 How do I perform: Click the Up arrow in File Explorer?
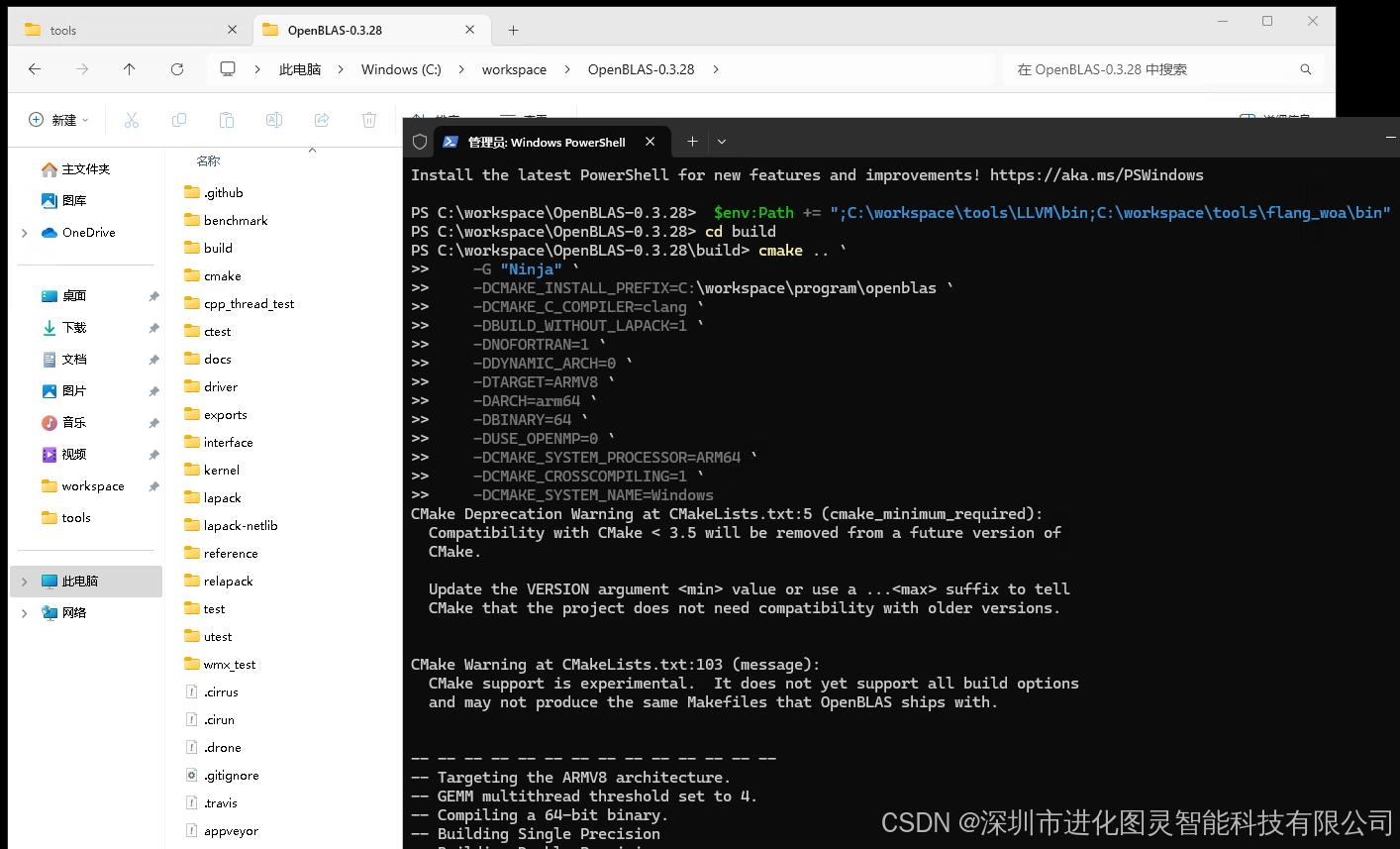[x=130, y=69]
